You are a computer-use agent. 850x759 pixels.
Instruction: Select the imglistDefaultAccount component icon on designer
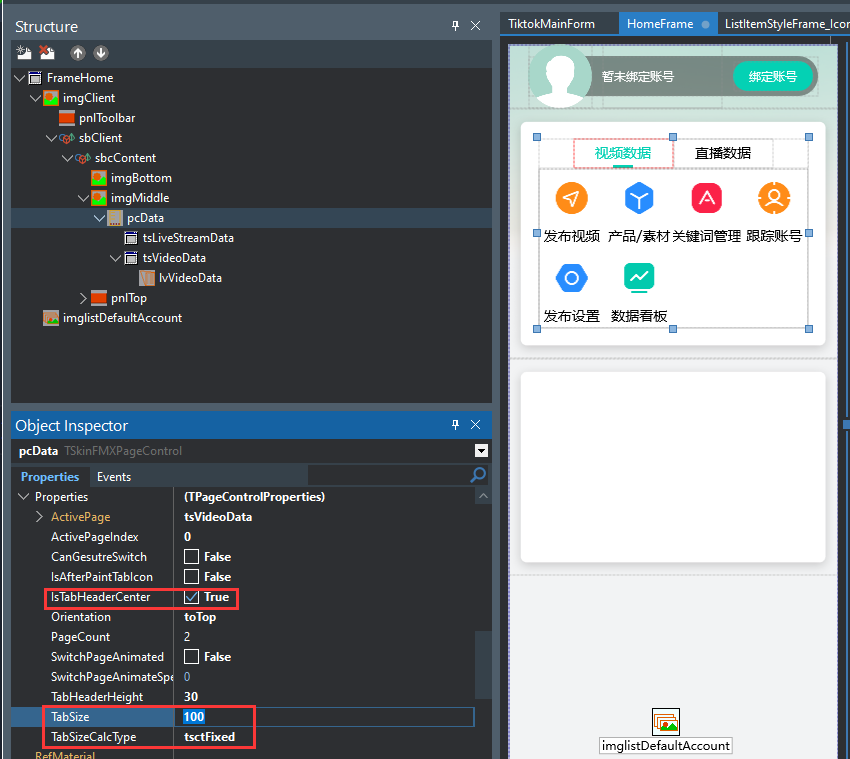coord(666,722)
